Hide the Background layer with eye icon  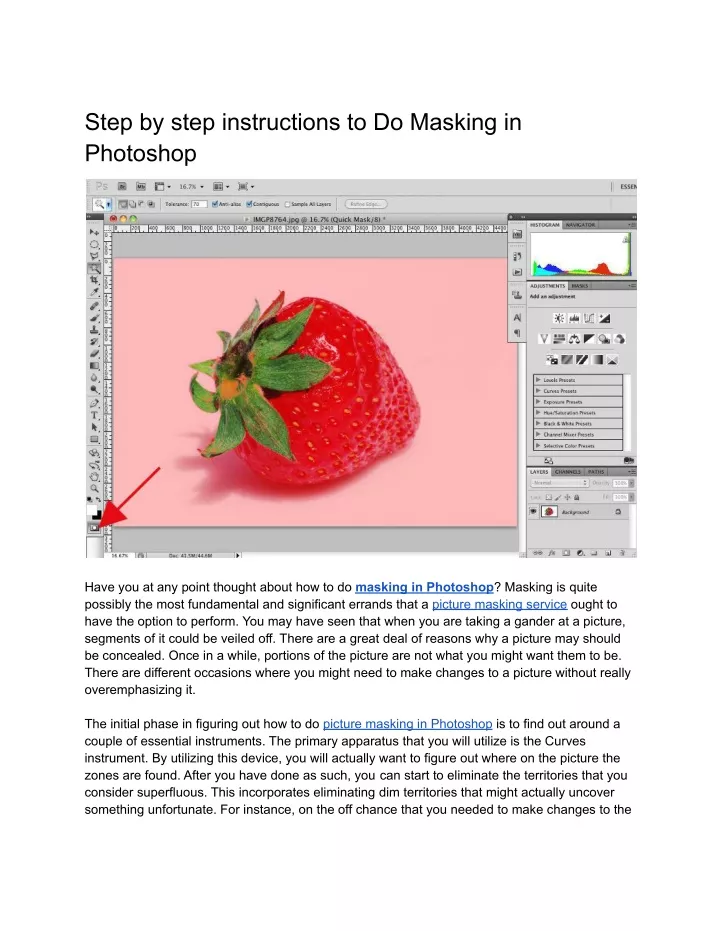533,511
